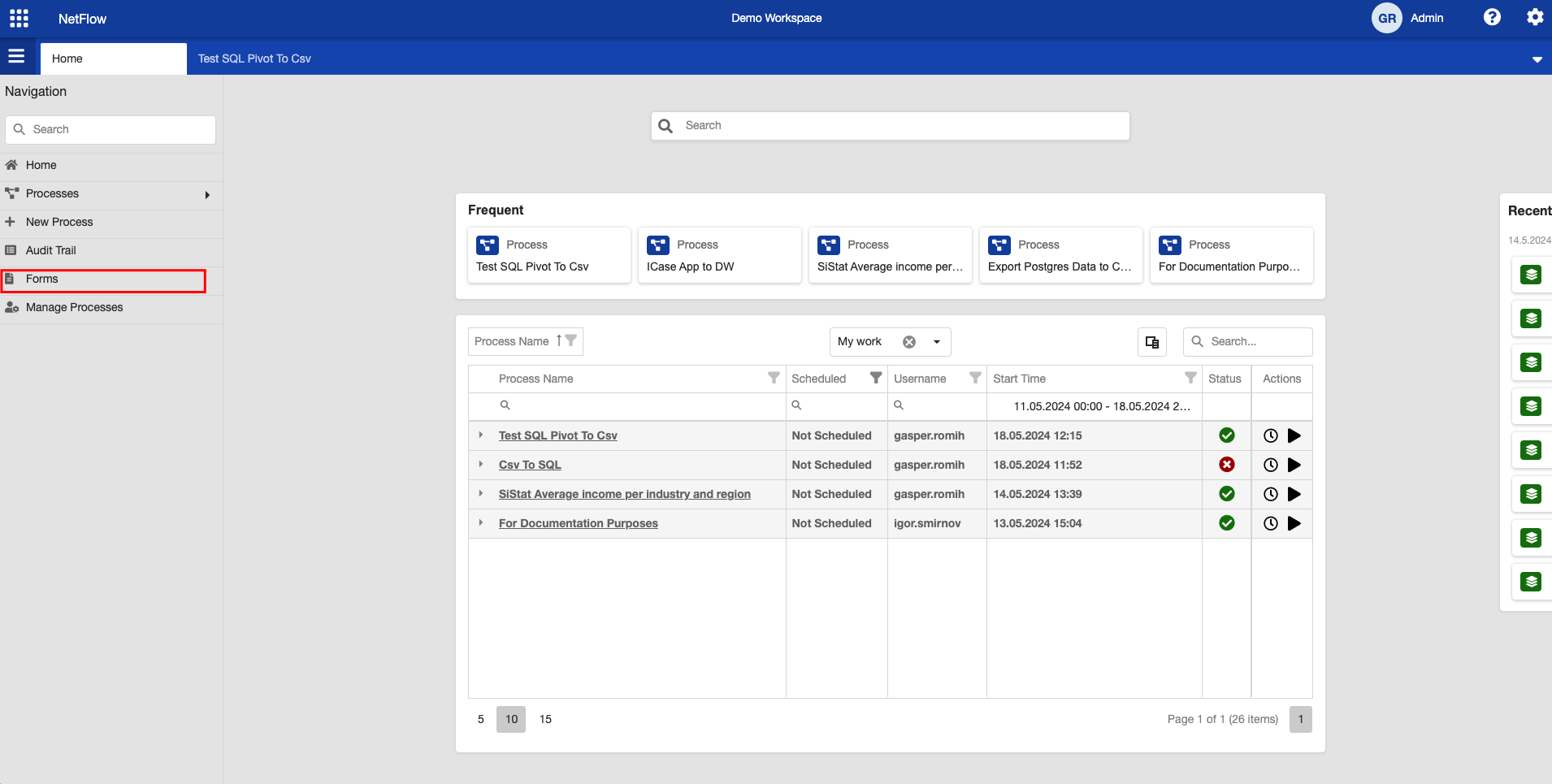
Task: Open SiStat Average income process link
Action: coord(624,494)
